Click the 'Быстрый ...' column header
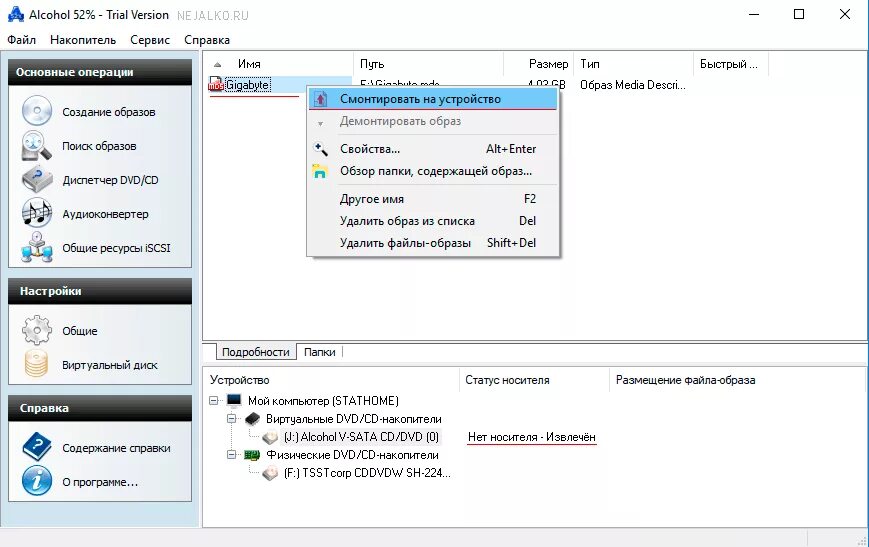This screenshot has height=547, width=869. click(x=731, y=64)
